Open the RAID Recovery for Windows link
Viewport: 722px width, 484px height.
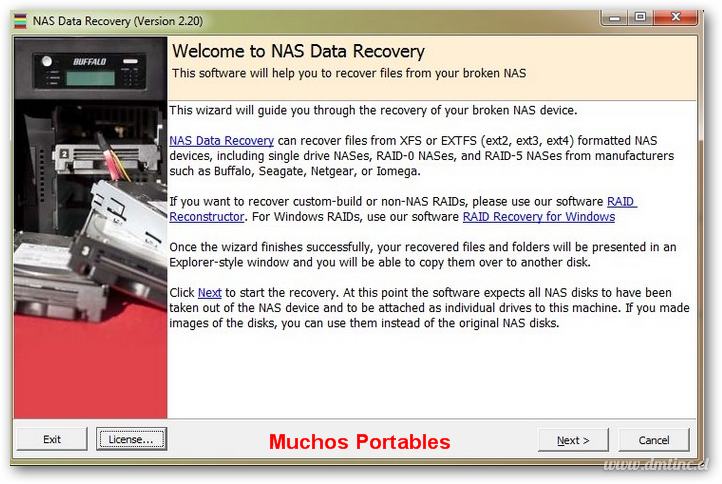(539, 216)
